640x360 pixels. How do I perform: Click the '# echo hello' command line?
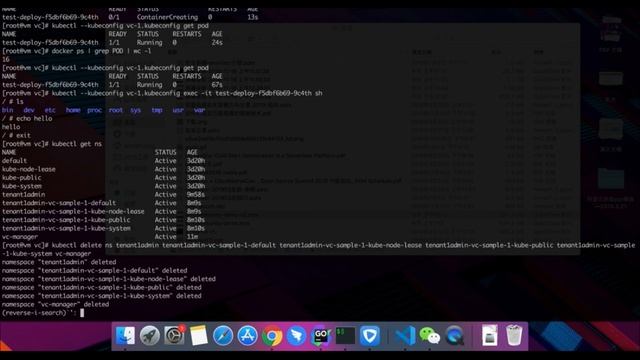(x=27, y=118)
